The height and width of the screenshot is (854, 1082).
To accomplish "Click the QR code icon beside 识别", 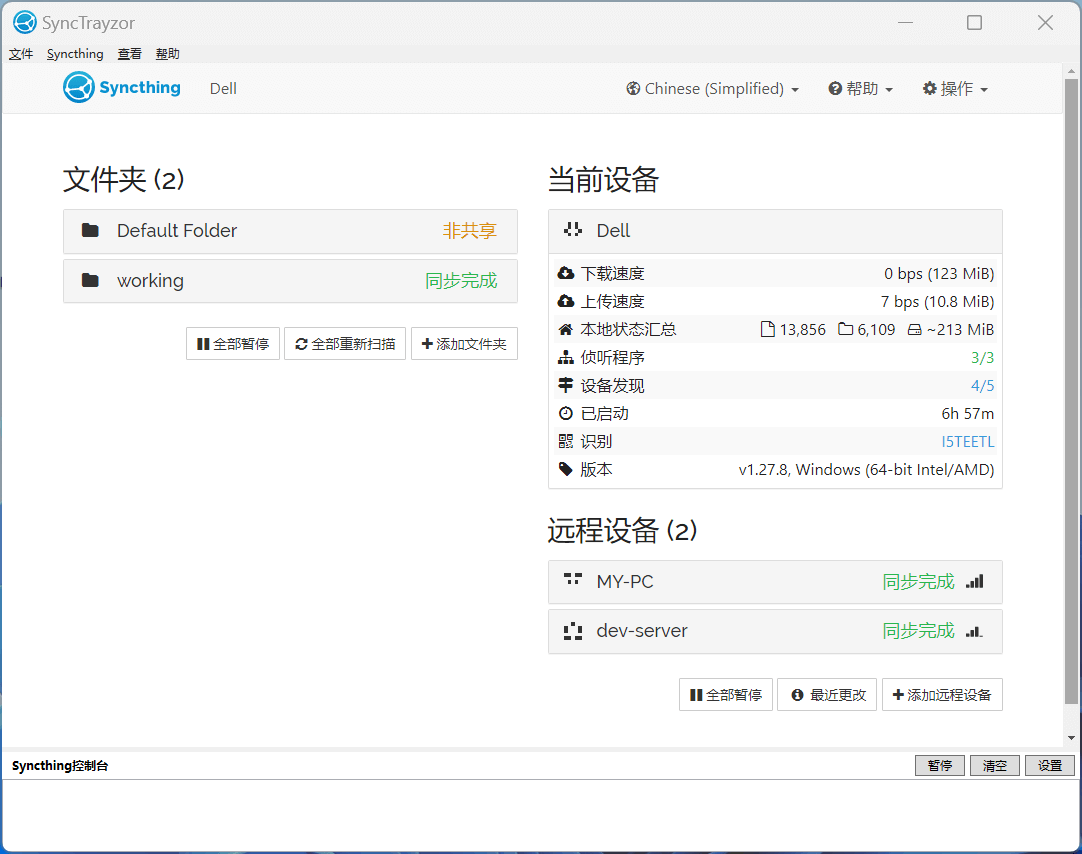I will click(566, 441).
